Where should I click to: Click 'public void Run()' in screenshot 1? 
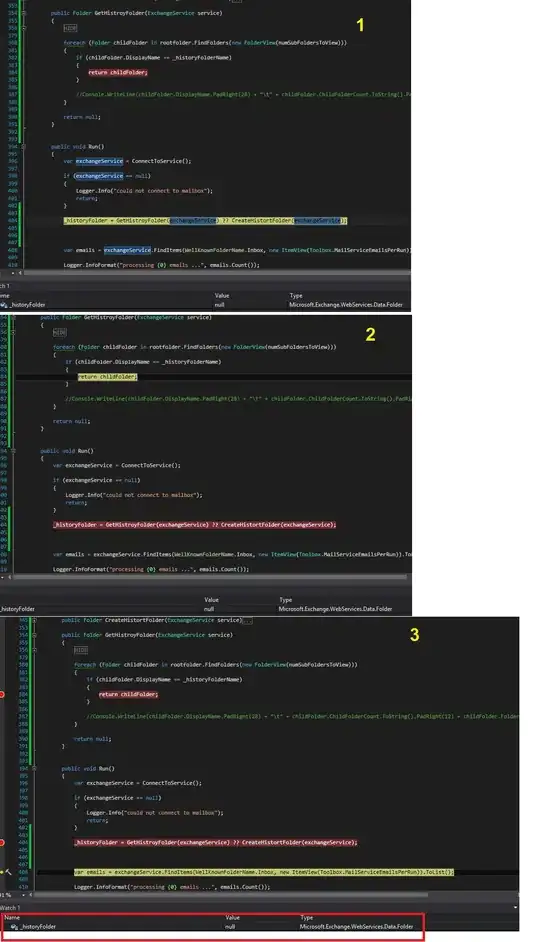[77, 147]
